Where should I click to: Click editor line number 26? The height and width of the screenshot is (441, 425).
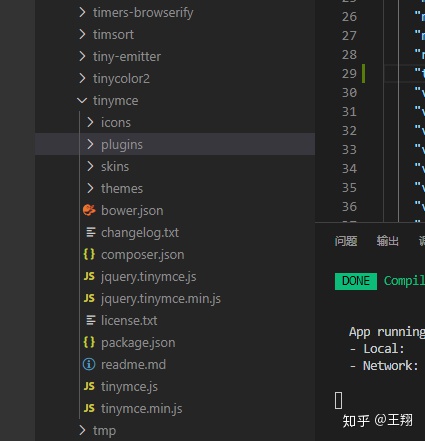tap(349, 17)
